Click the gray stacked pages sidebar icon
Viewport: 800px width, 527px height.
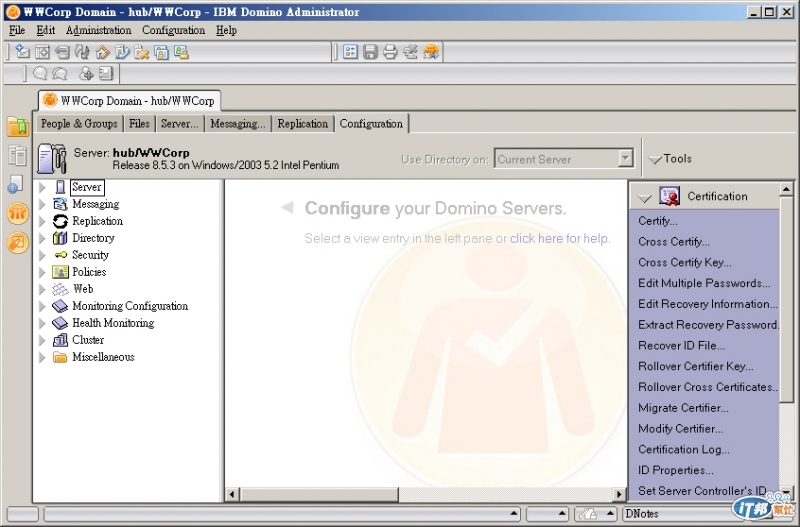[17, 155]
